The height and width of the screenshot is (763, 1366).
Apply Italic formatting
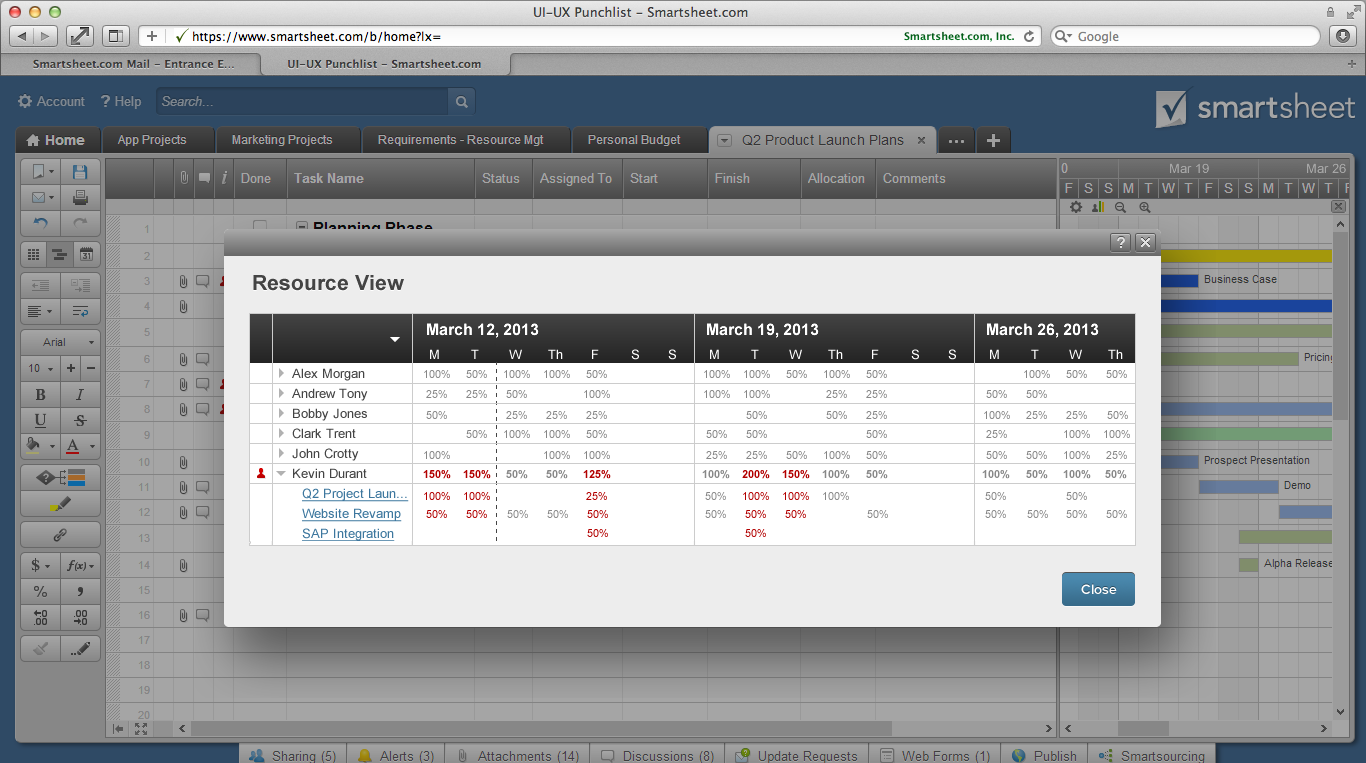(x=81, y=395)
